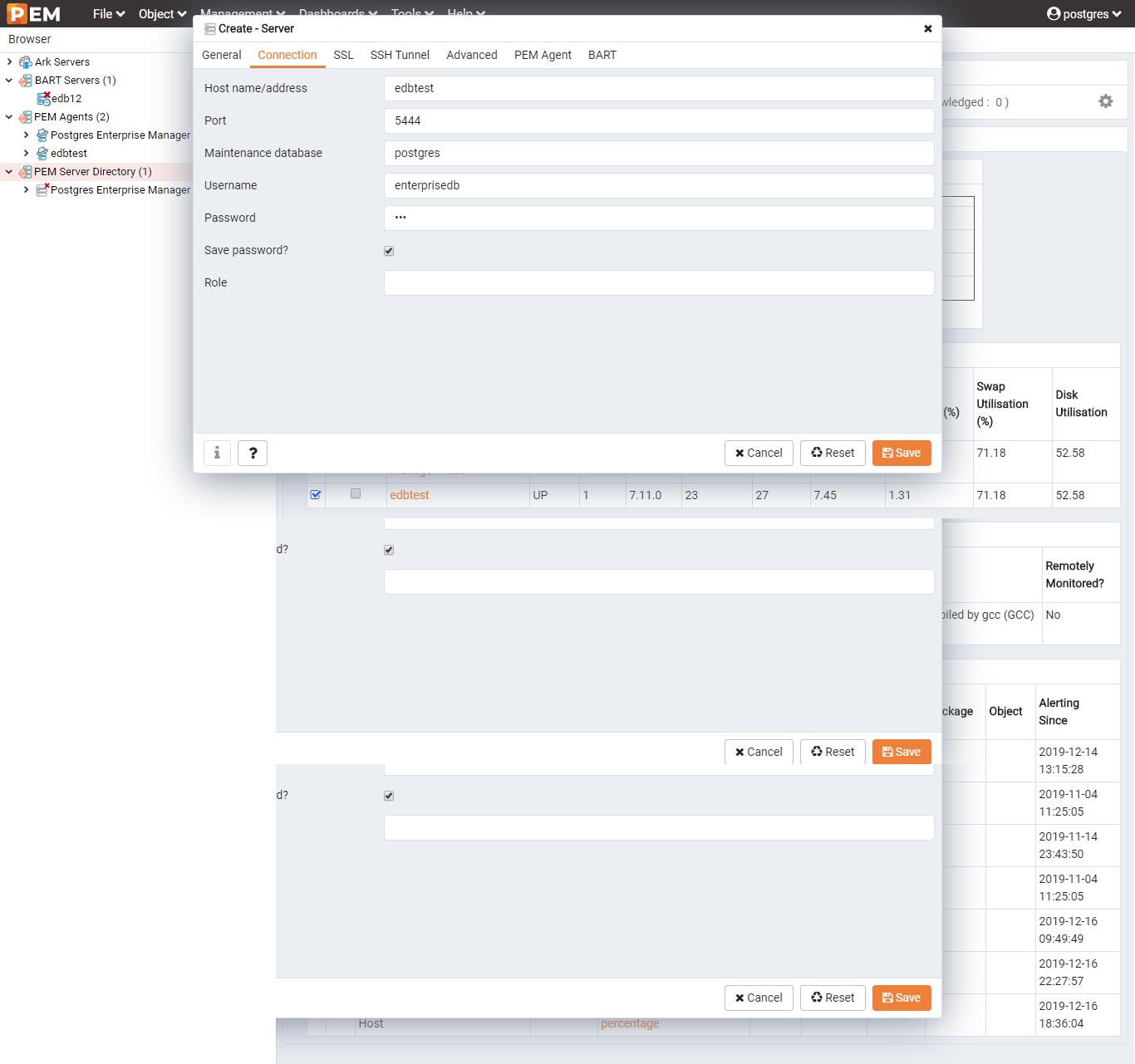Click the question mark help button

(253, 453)
